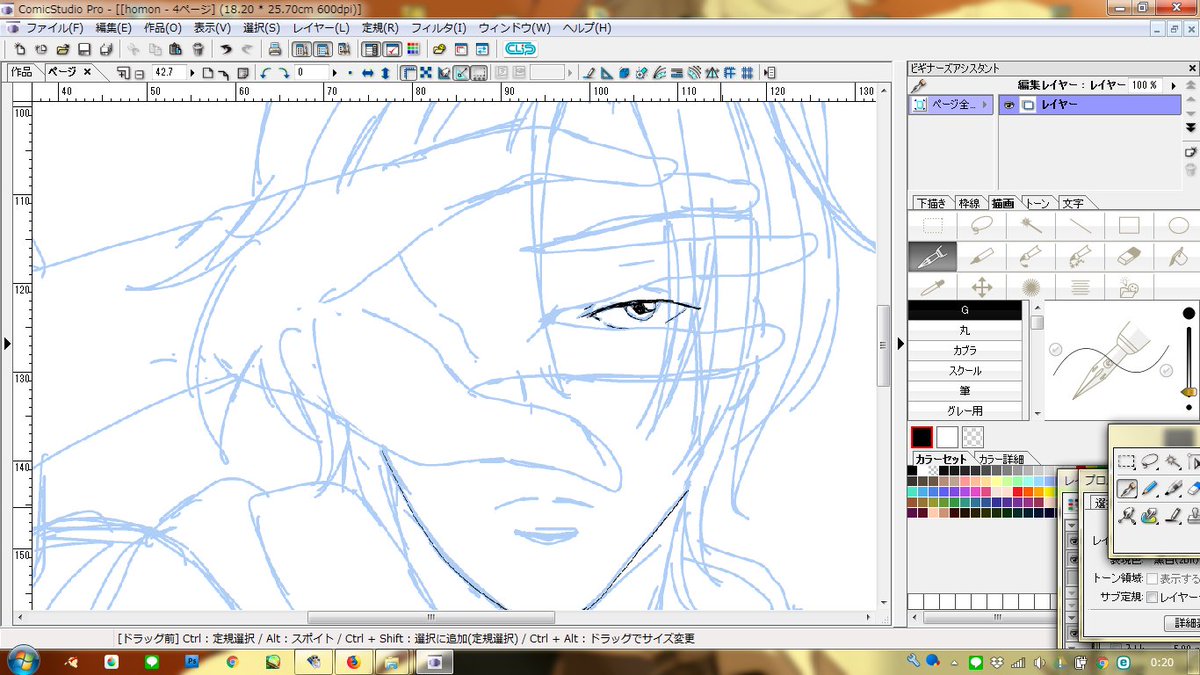Screen dimensions: 1200x675
Task: Open ファイル(F) menu
Action: [54, 28]
